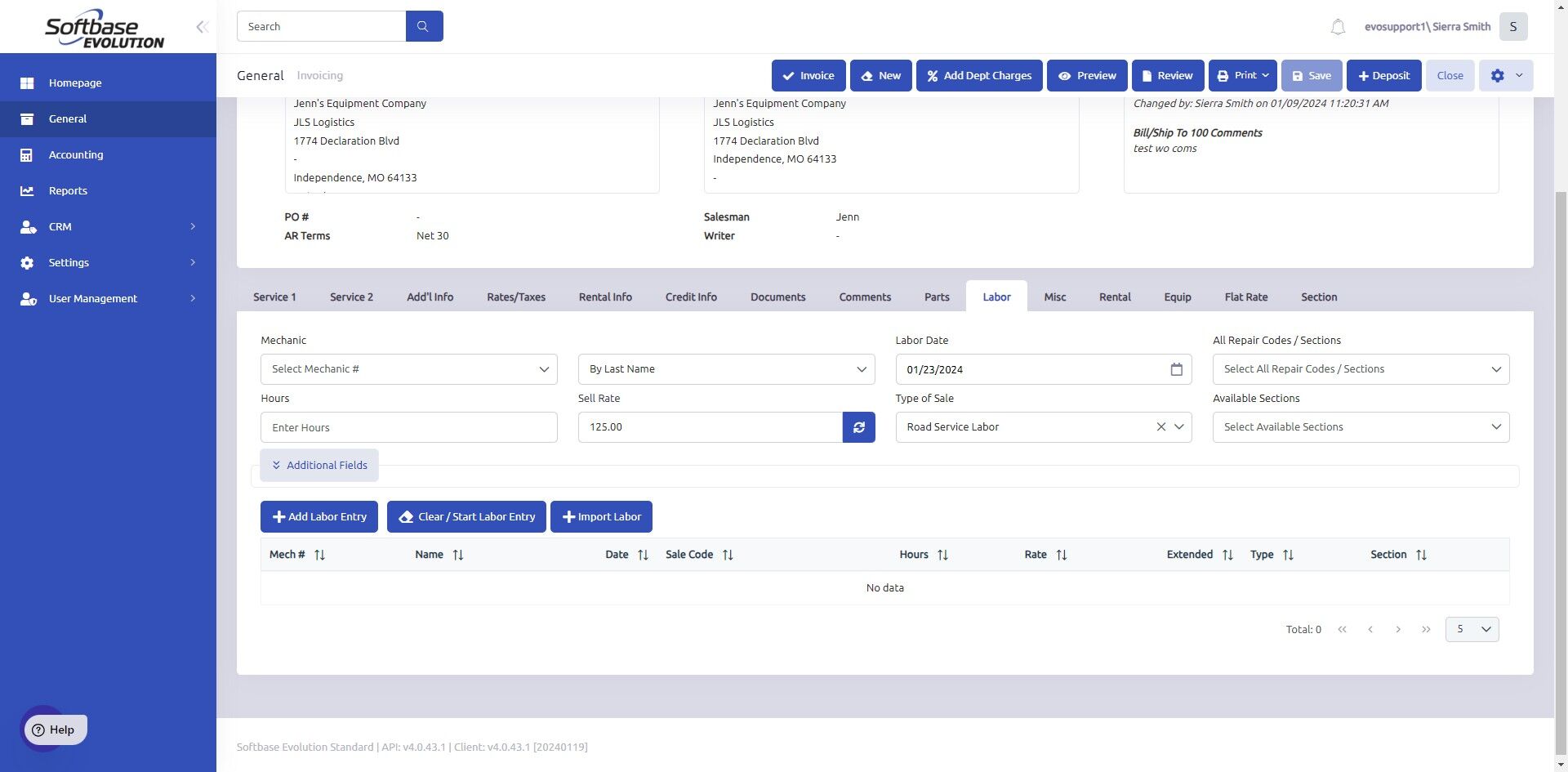Focus the Sell Rate input field
Screen dimensions: 1568x772
click(710, 427)
